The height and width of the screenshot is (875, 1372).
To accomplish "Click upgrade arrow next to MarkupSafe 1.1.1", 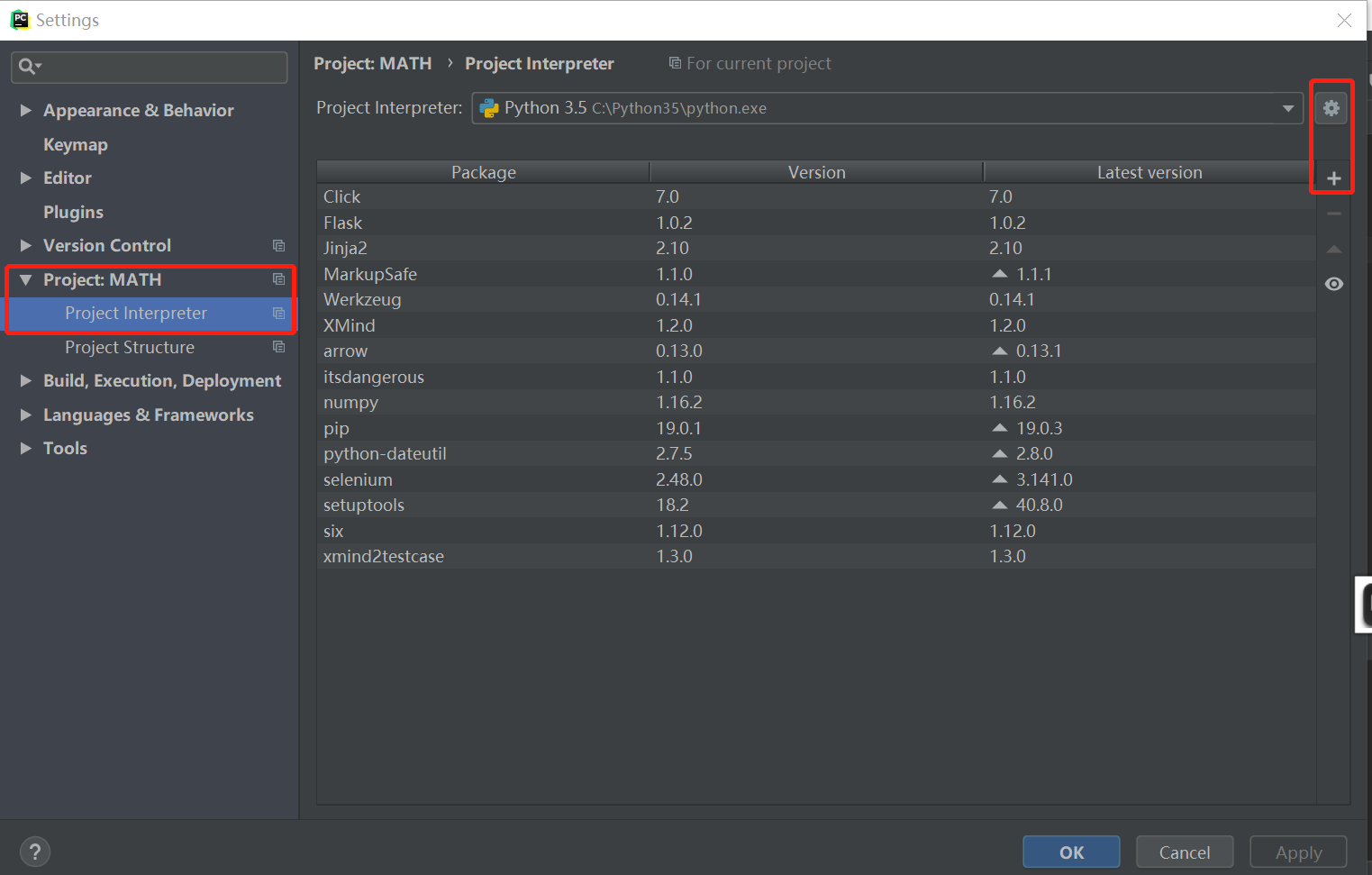I will pos(1000,274).
